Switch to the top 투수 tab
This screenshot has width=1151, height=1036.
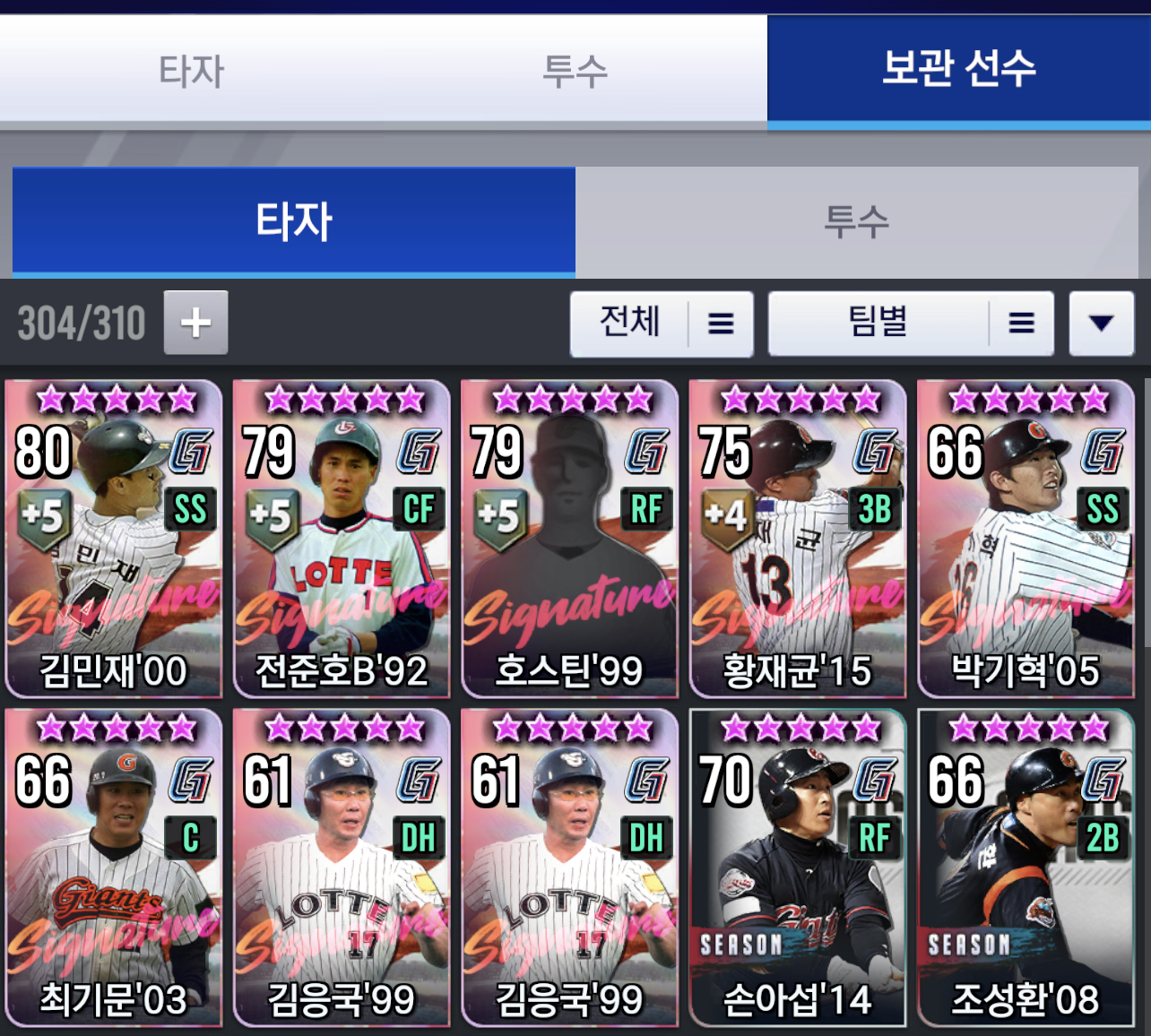(x=575, y=70)
